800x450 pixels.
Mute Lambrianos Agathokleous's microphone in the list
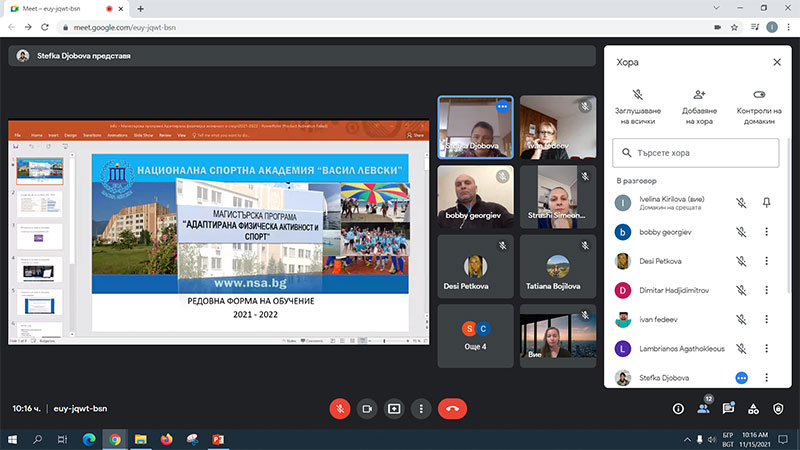(741, 348)
